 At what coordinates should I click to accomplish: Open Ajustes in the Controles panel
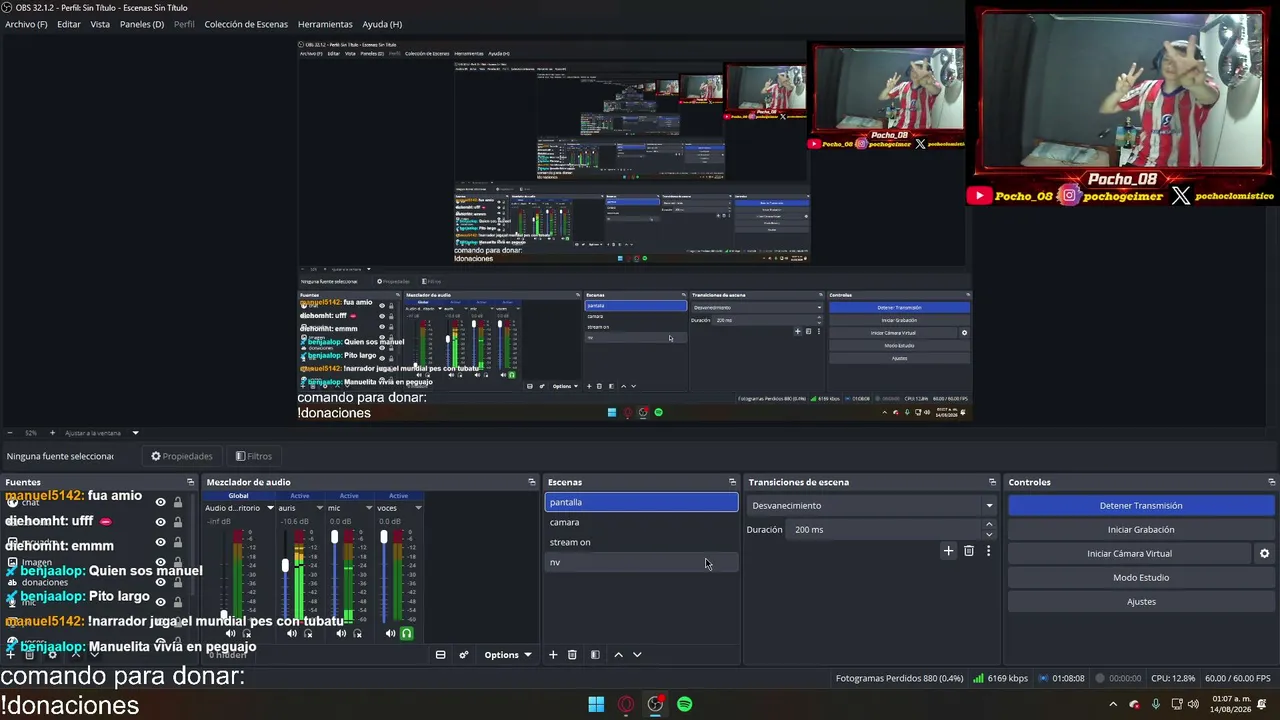pos(1141,602)
